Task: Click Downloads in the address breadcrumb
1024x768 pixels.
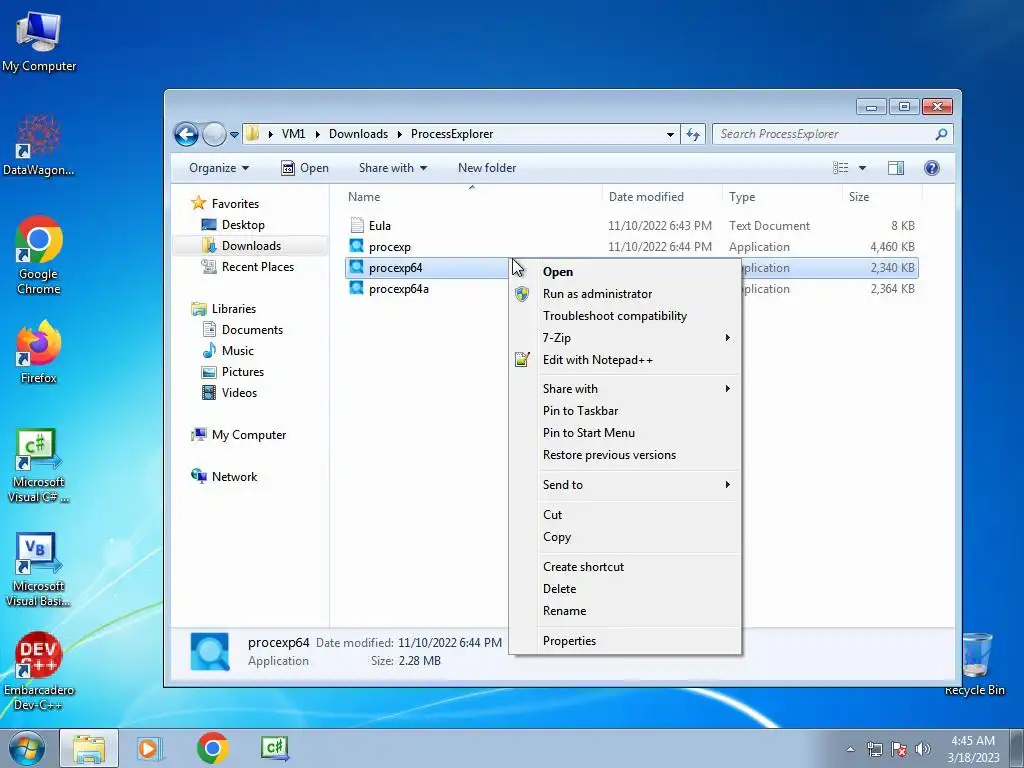Action: point(358,134)
